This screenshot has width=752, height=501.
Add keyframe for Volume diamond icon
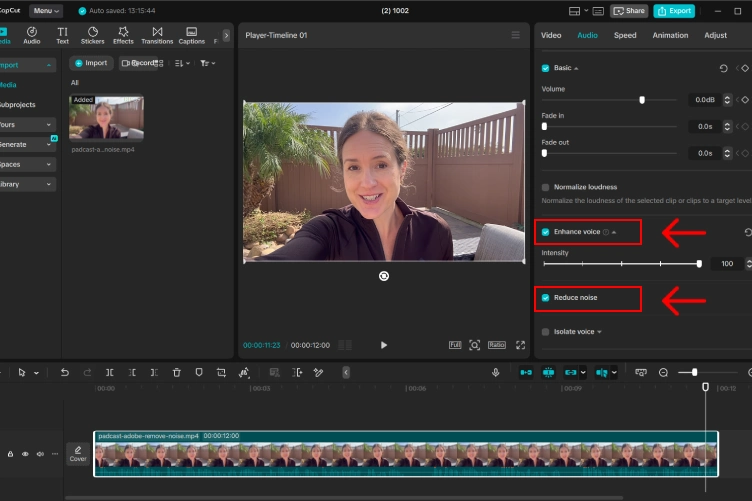pyautogui.click(x=745, y=100)
